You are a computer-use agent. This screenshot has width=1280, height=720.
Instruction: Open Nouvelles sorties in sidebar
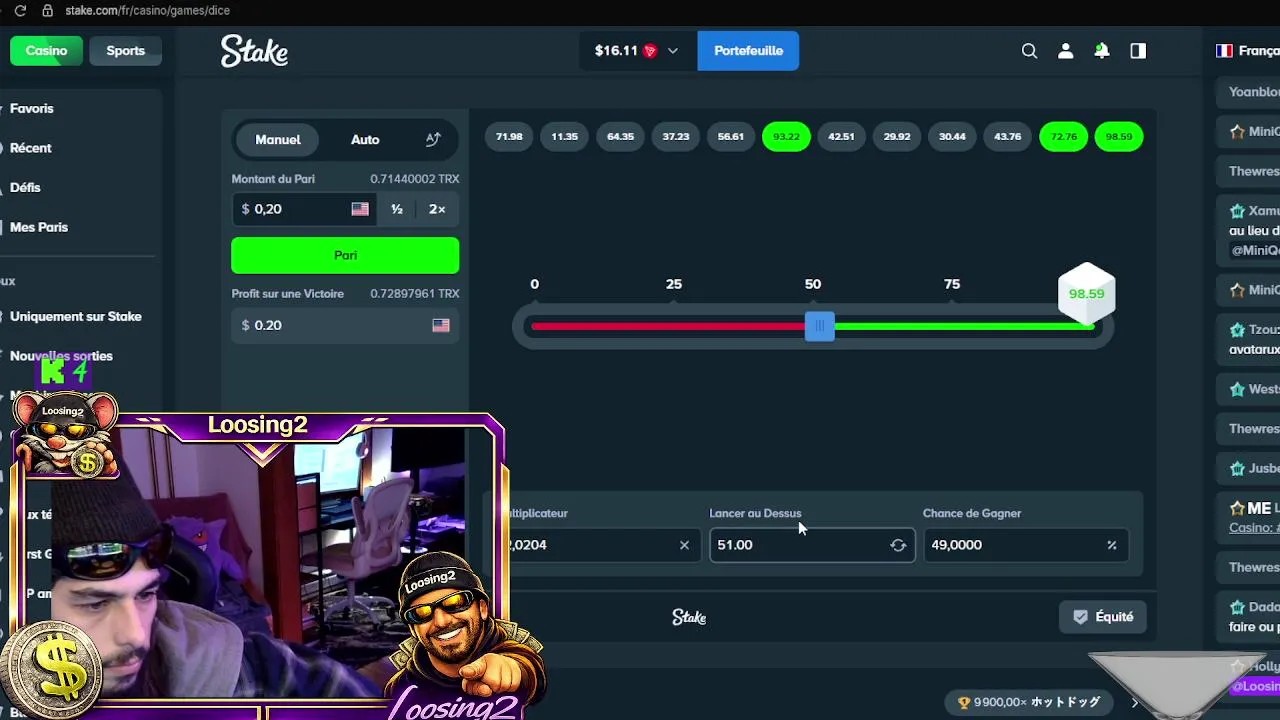(61, 356)
